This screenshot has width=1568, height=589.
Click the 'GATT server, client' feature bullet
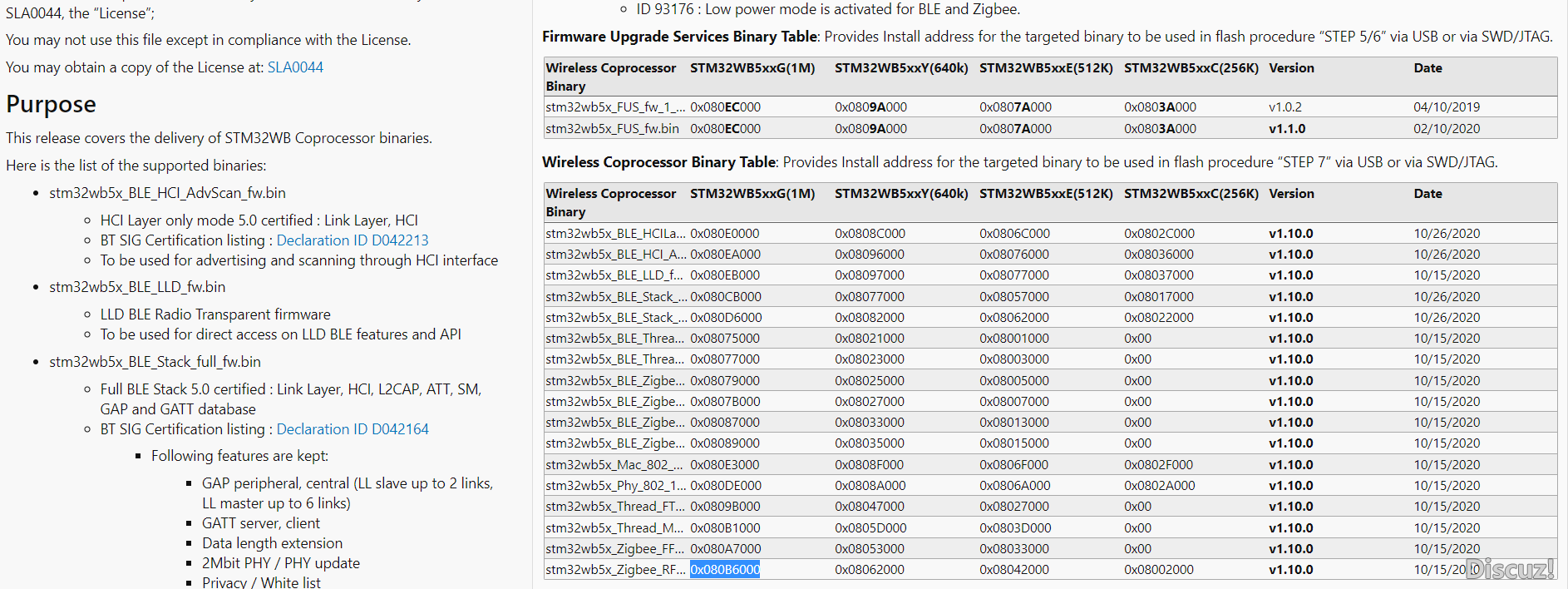pyautogui.click(x=261, y=523)
